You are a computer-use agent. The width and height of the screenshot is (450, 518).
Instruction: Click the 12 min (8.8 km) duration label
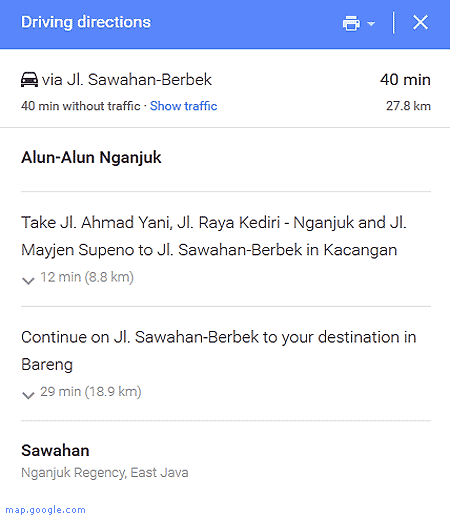click(87, 277)
